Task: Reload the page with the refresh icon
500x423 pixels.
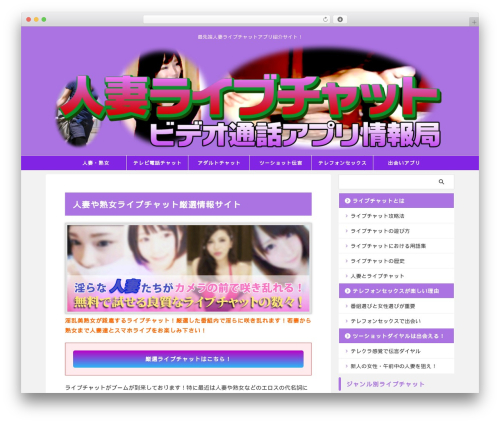Action: click(325, 19)
